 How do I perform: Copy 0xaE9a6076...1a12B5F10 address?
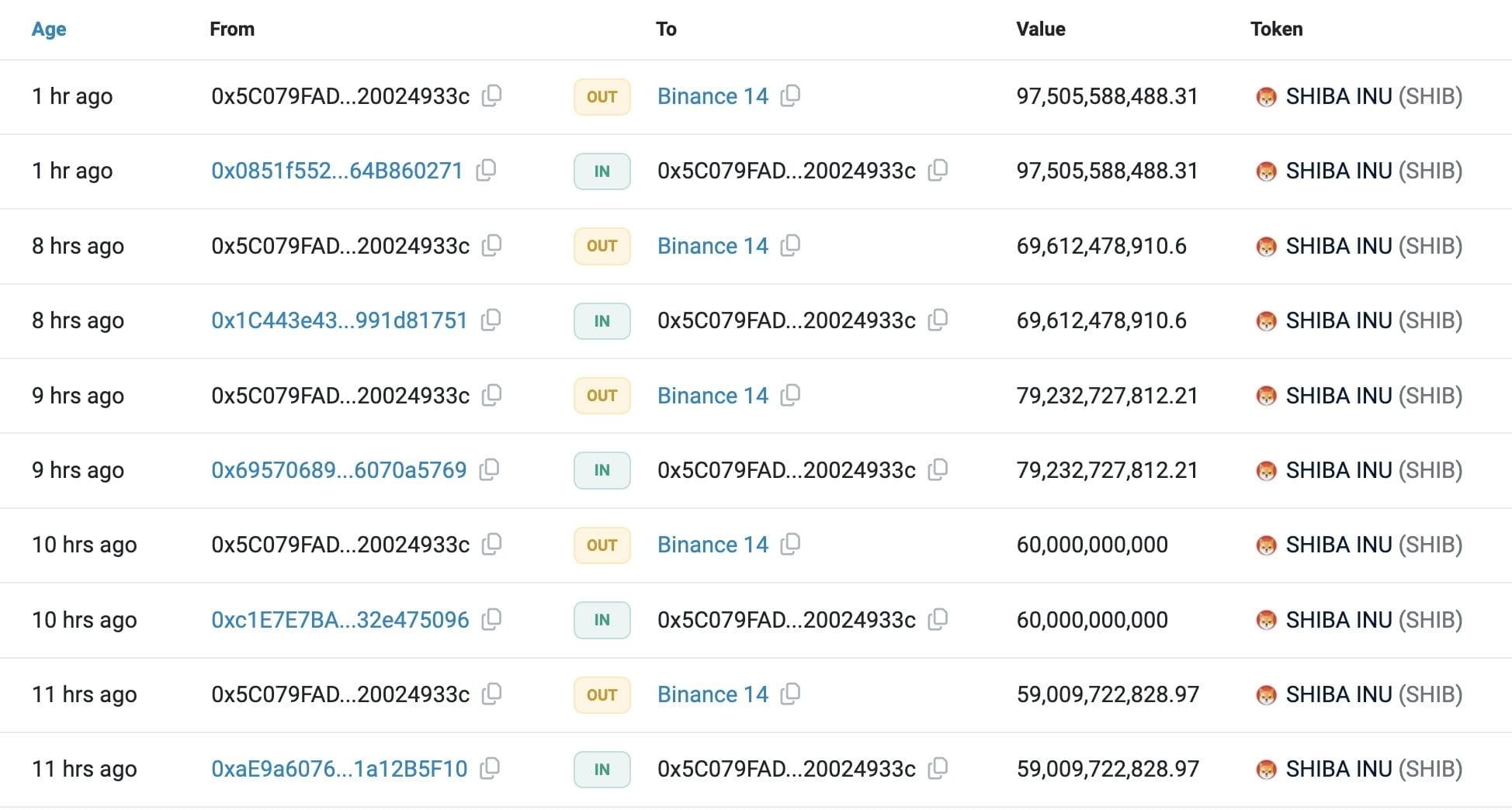(x=490, y=769)
